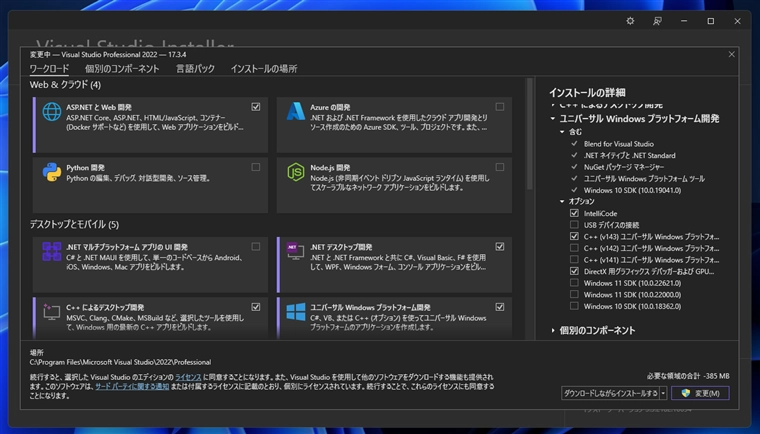
Task: Click the Universal Windows Platform logo icon
Action: (295, 312)
